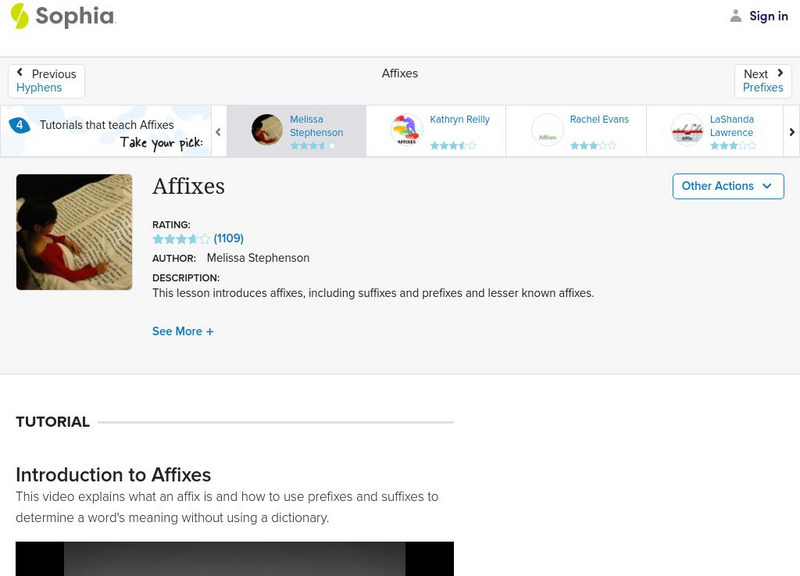Viewport: 800px width, 576px height.
Task: Click the rating count (1109)
Action: click(x=229, y=238)
